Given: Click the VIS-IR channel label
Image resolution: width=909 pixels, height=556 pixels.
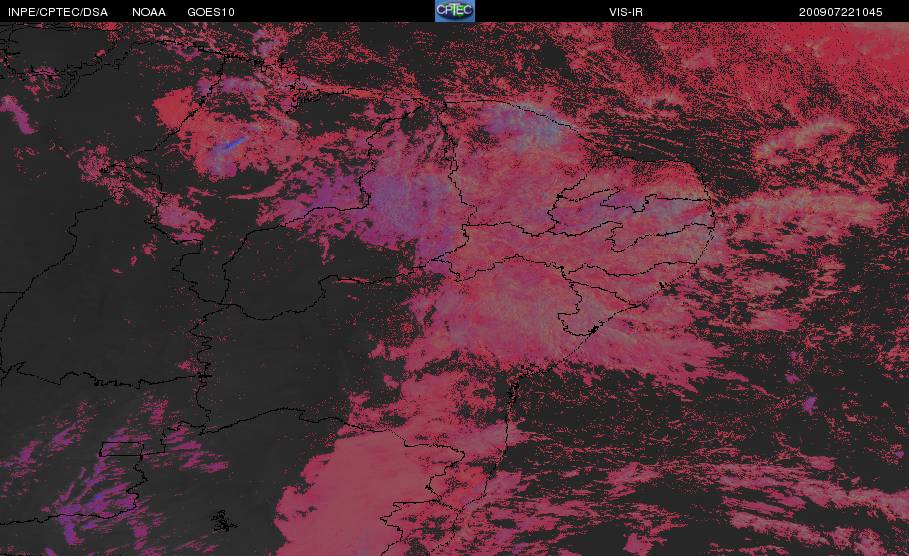Looking at the screenshot, I should click(626, 12).
